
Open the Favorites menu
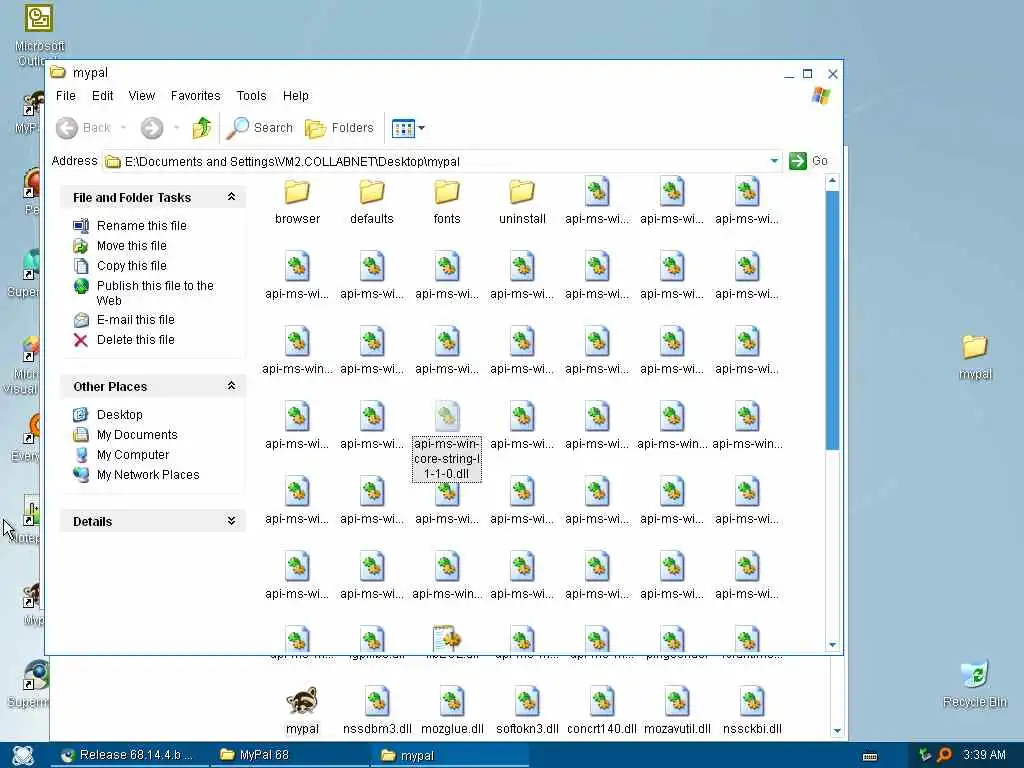pos(195,95)
